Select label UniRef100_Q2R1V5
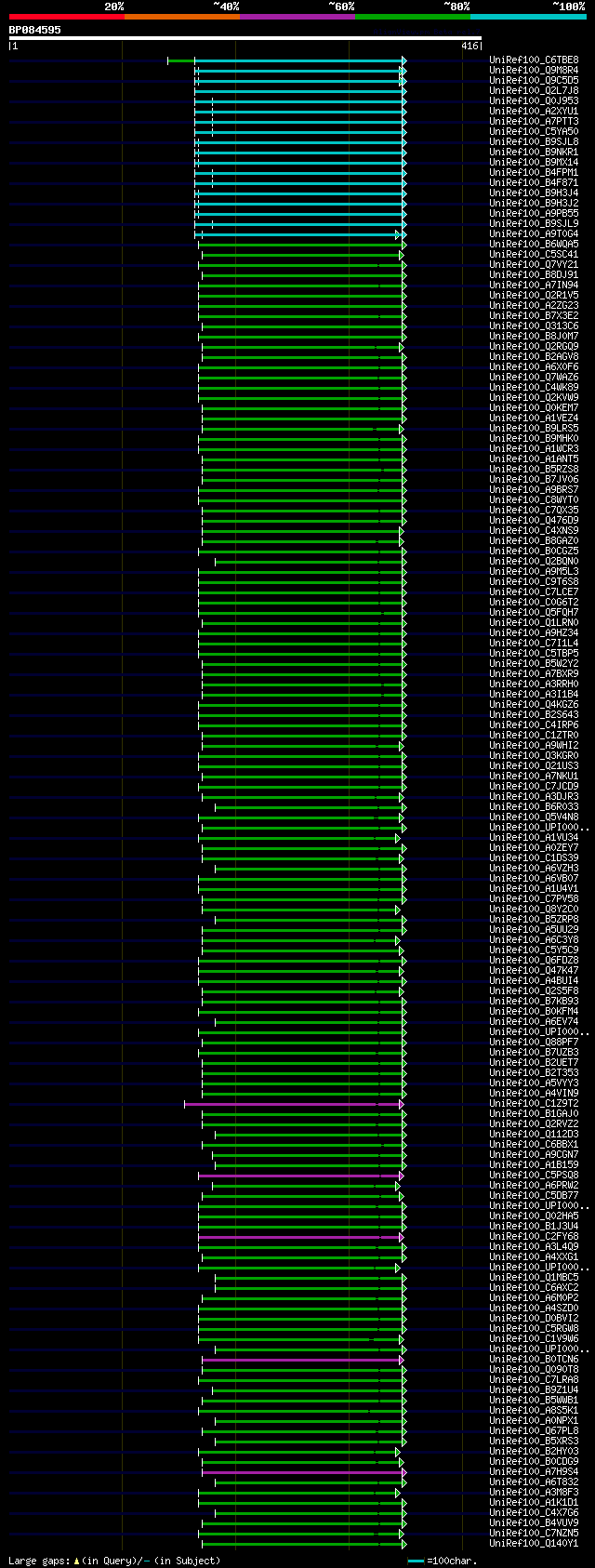 coord(534,296)
